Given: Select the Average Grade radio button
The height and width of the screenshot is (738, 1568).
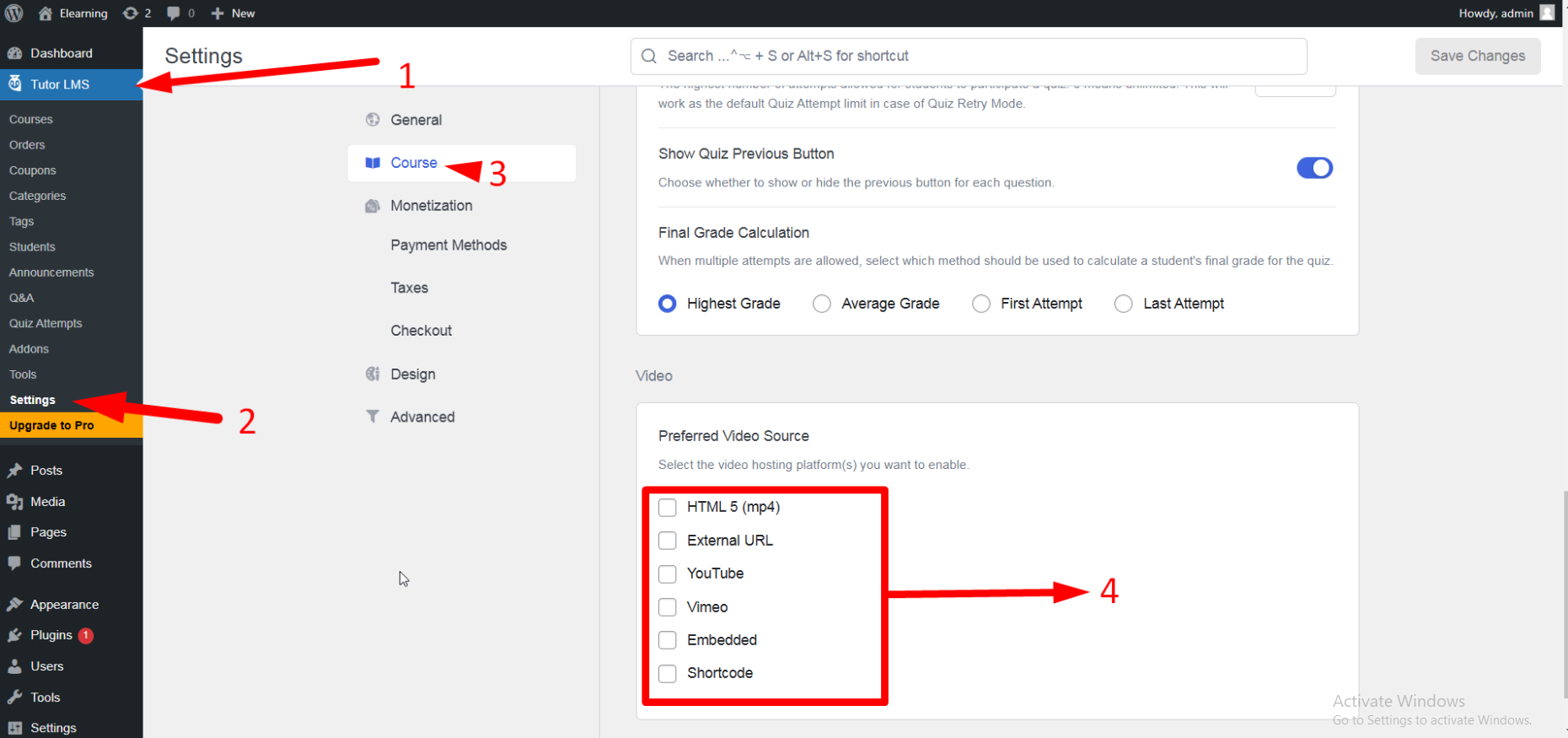Looking at the screenshot, I should click(822, 304).
